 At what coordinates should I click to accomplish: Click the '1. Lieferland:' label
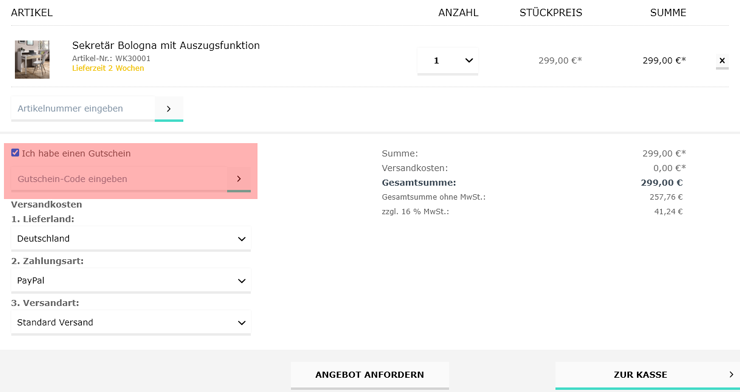(42, 219)
